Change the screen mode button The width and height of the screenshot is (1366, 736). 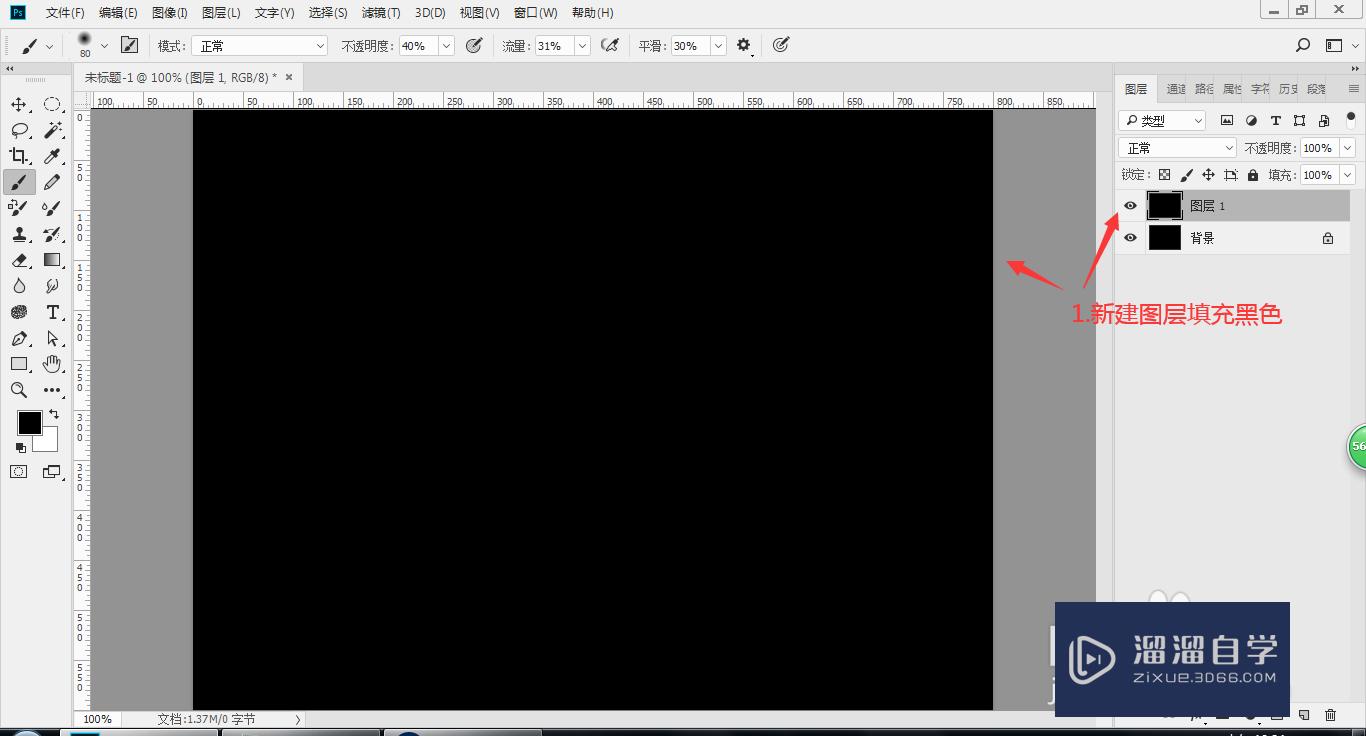coord(52,472)
